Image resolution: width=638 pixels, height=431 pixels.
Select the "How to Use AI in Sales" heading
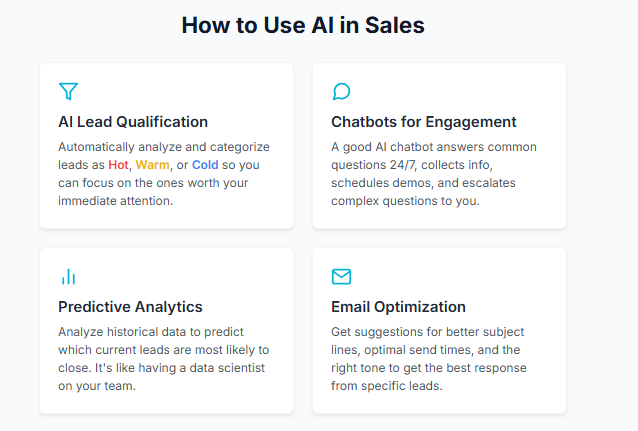click(303, 26)
